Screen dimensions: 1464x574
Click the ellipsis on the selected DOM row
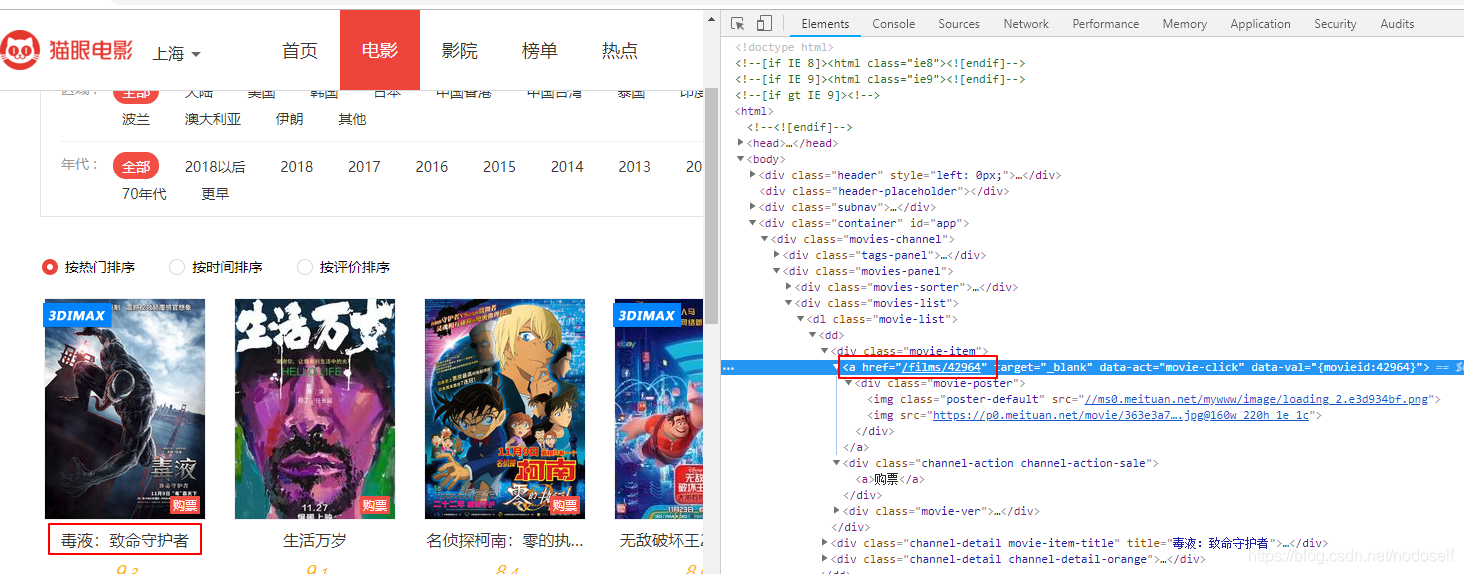tap(729, 368)
